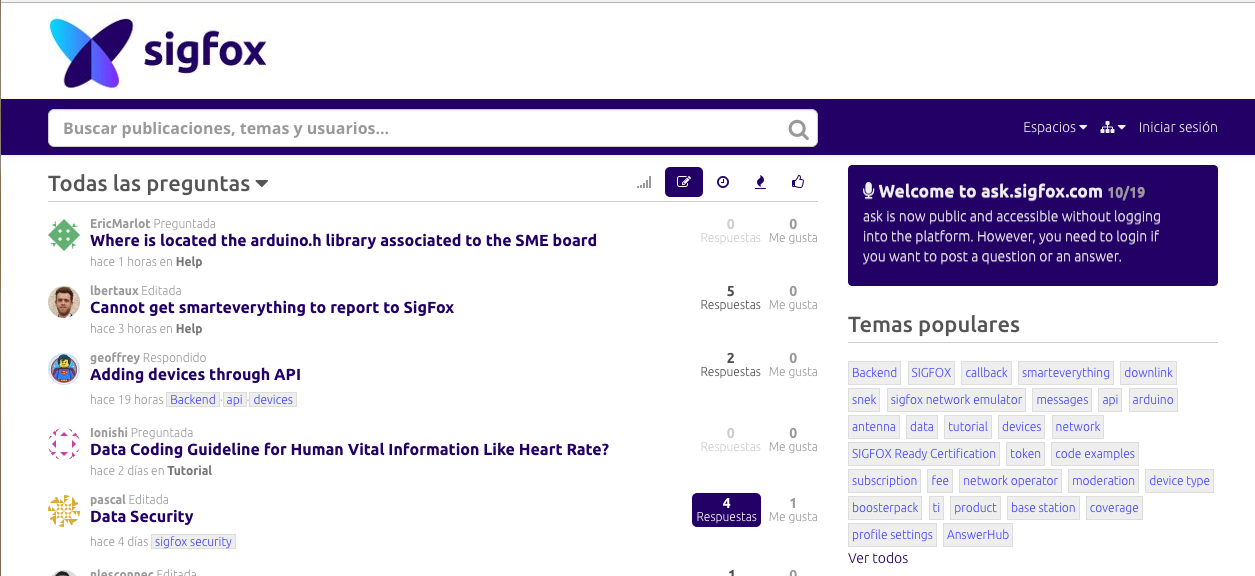Open user profile geoffrey name
The height and width of the screenshot is (576, 1255).
115,358
